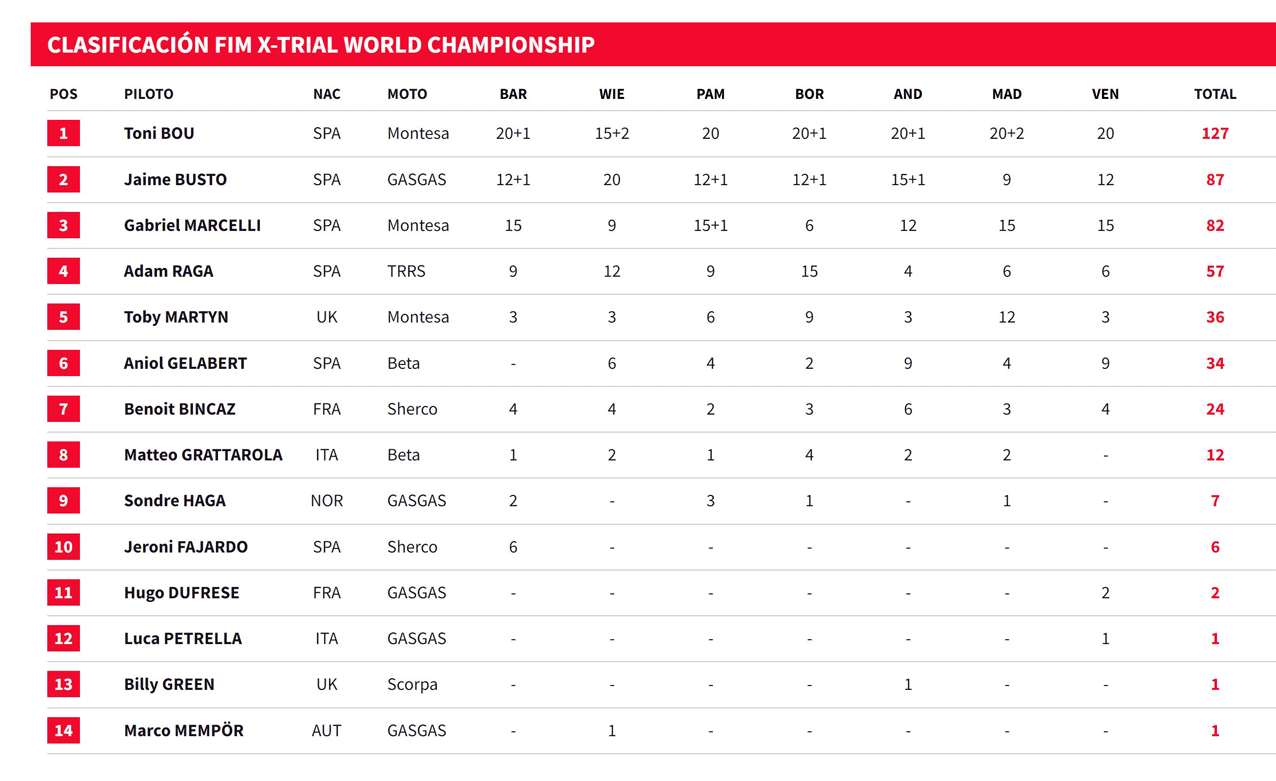Viewport: 1276px width, 781px height.
Task: Click the WIE round column header
Action: [x=612, y=94]
